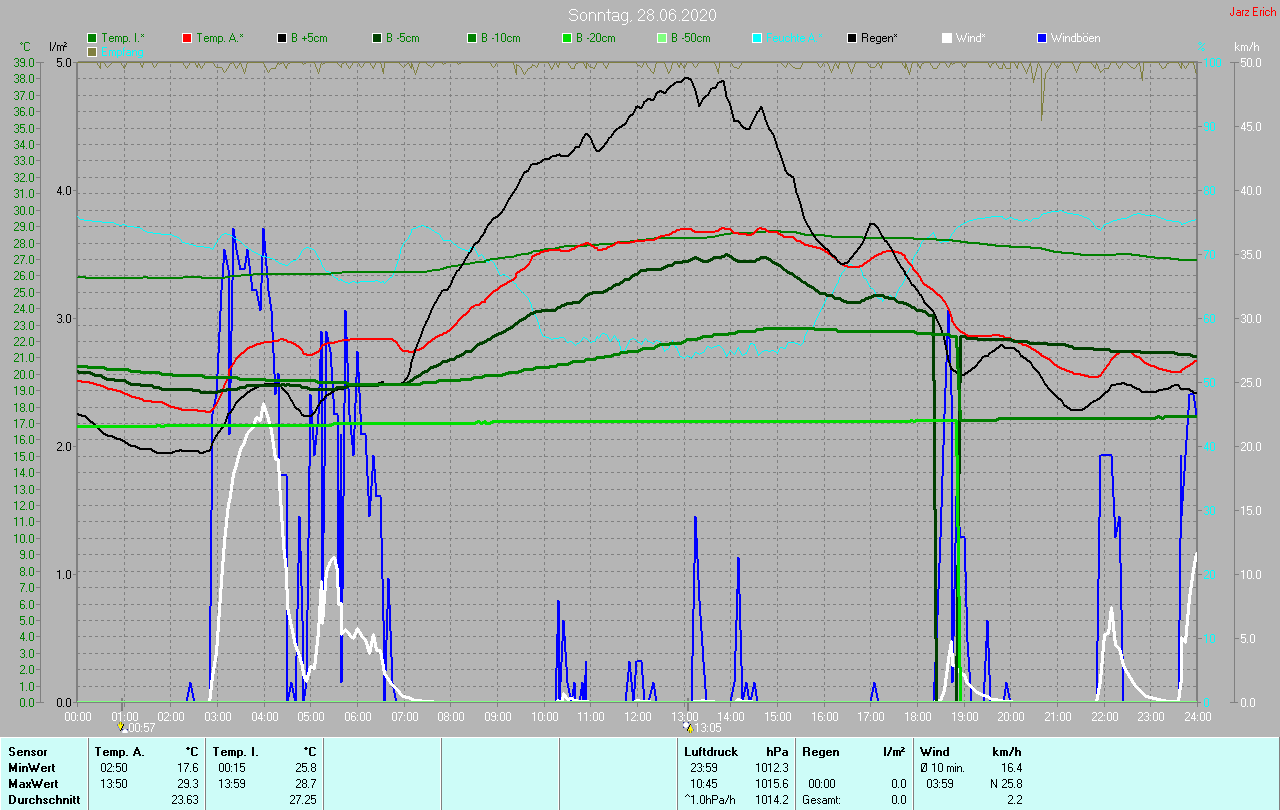Image resolution: width=1280 pixels, height=810 pixels.
Task: Click the B +5cm legend square
Action: point(282,38)
